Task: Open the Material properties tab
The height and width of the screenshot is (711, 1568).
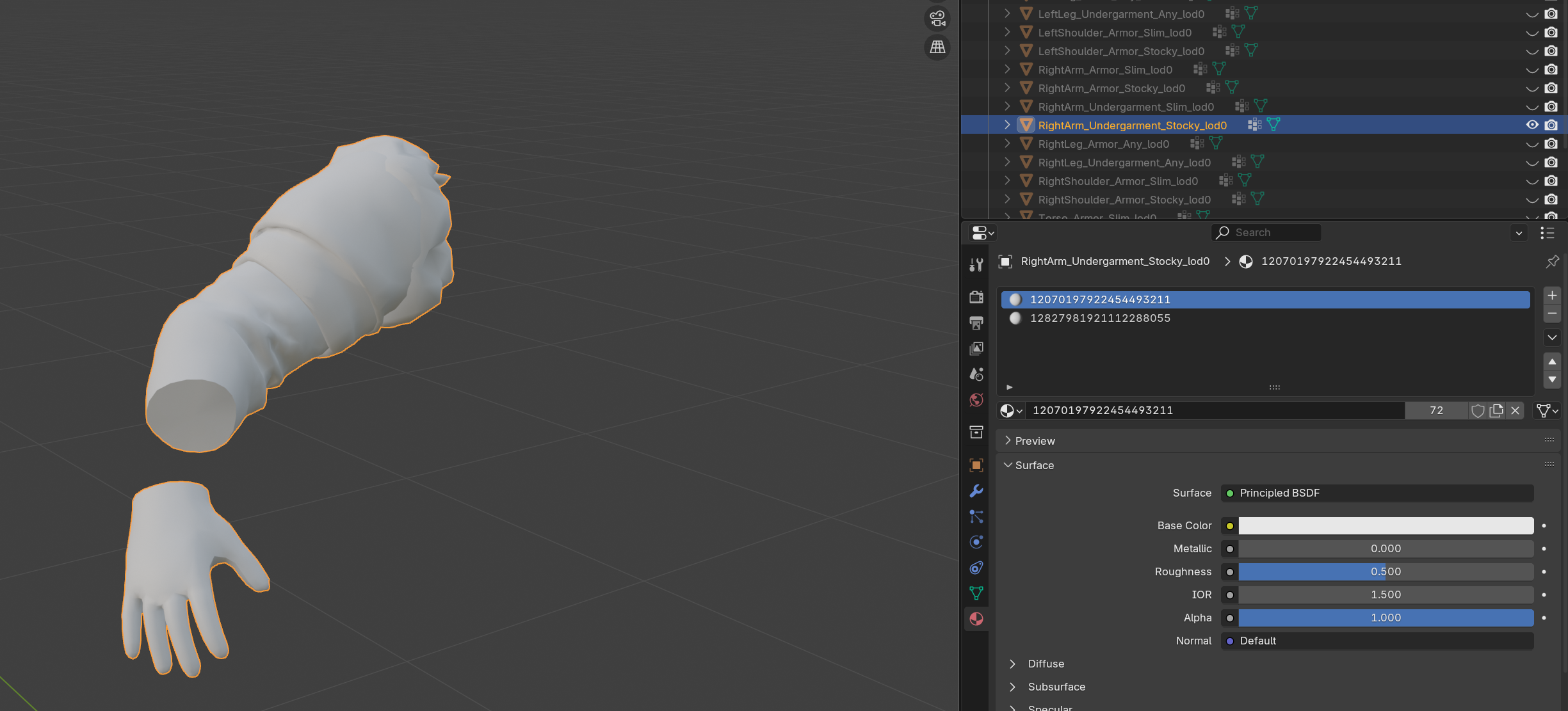Action: pos(976,619)
